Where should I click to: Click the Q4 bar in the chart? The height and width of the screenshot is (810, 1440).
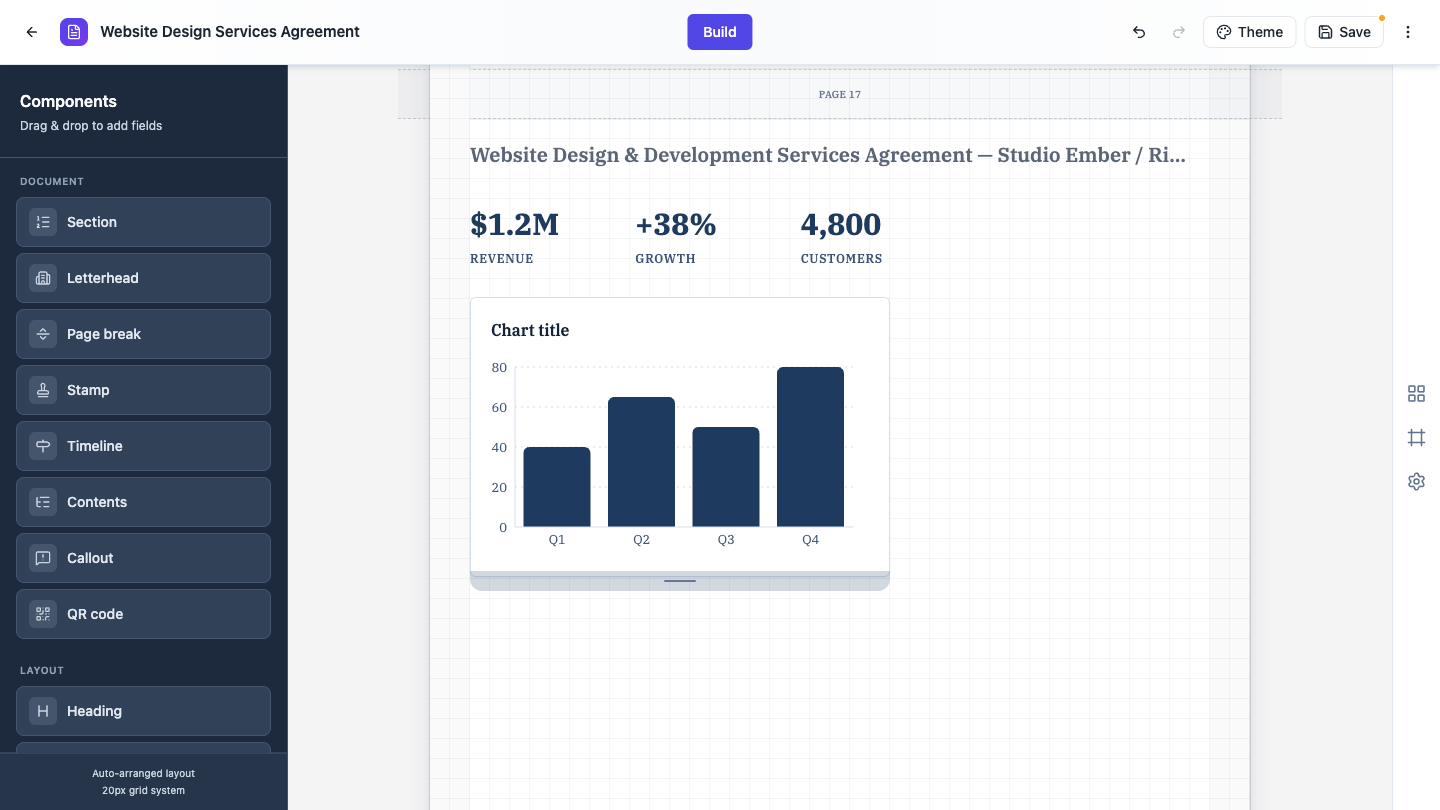(810, 447)
